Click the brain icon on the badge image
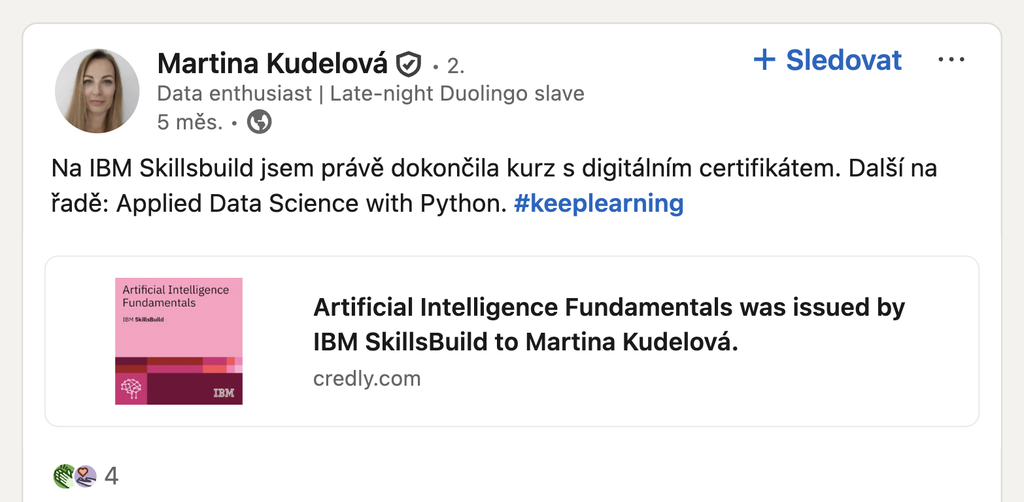The image size is (1024, 502). (x=132, y=389)
